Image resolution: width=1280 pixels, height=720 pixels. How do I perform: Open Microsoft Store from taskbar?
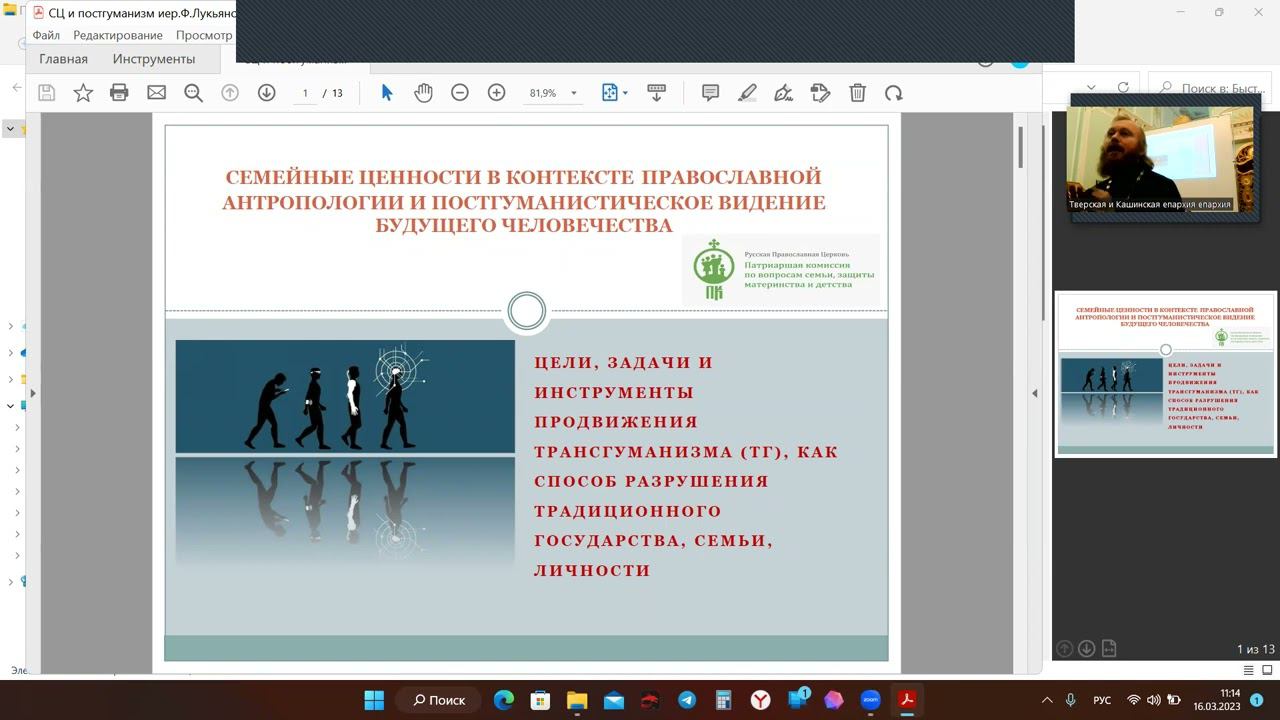[540, 700]
